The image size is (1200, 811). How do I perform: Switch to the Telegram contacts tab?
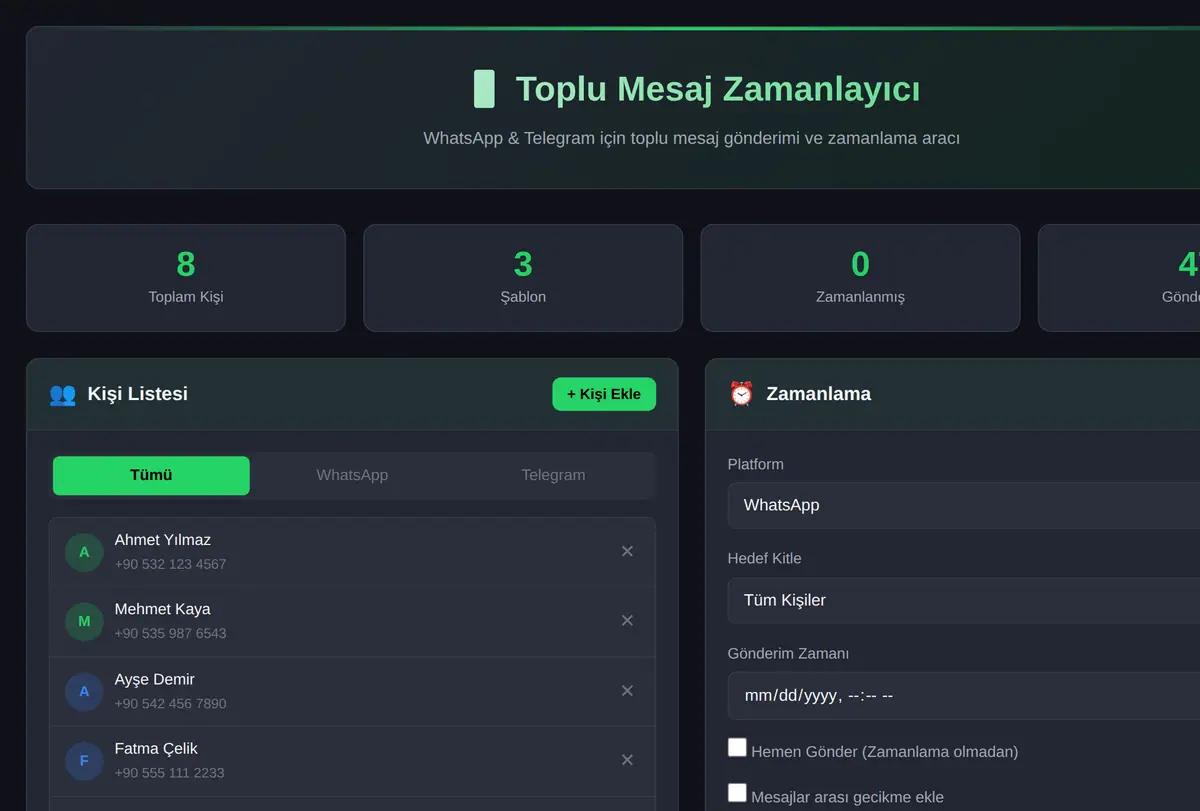pyautogui.click(x=553, y=475)
